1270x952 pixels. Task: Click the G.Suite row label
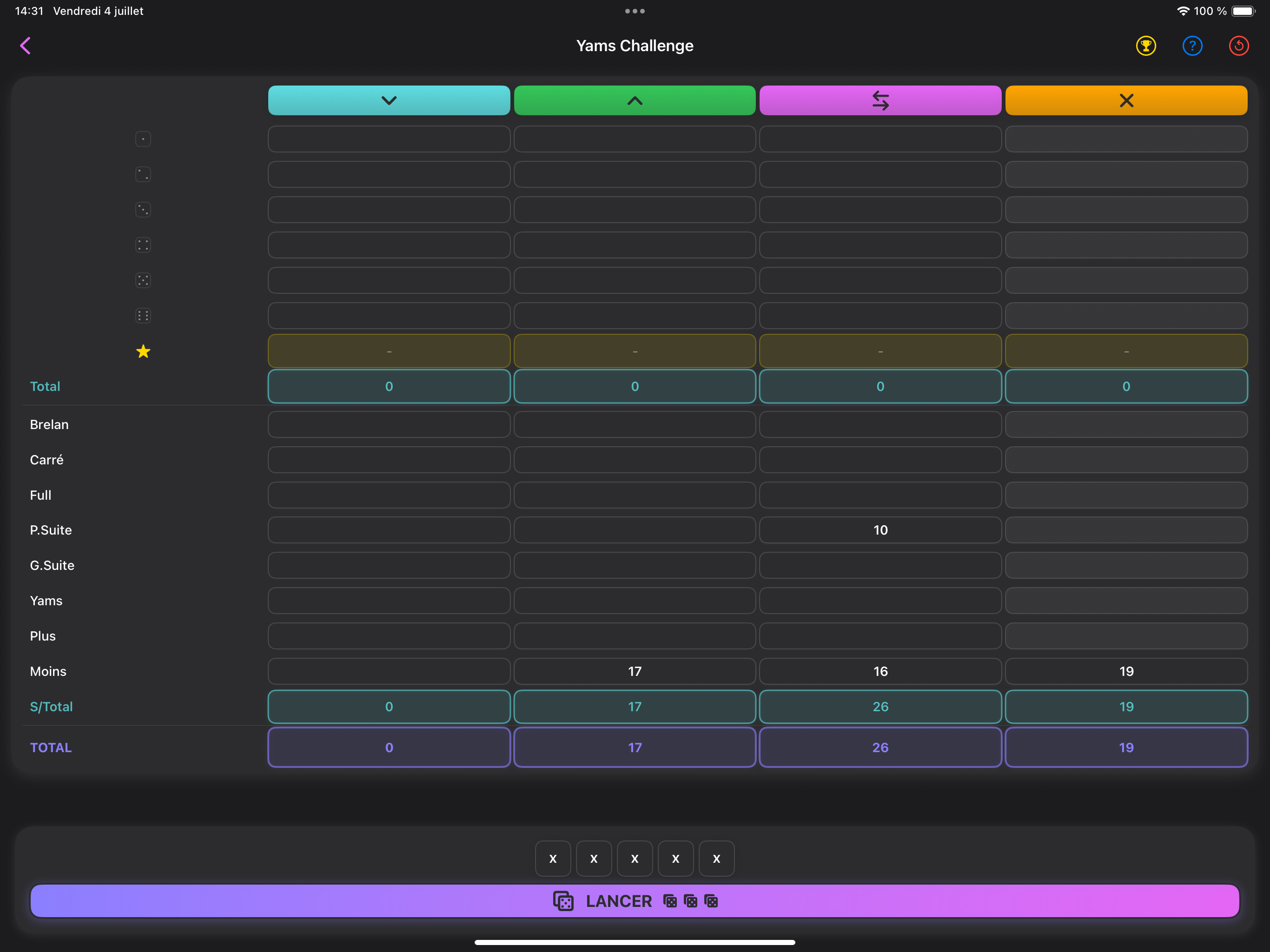coord(52,566)
